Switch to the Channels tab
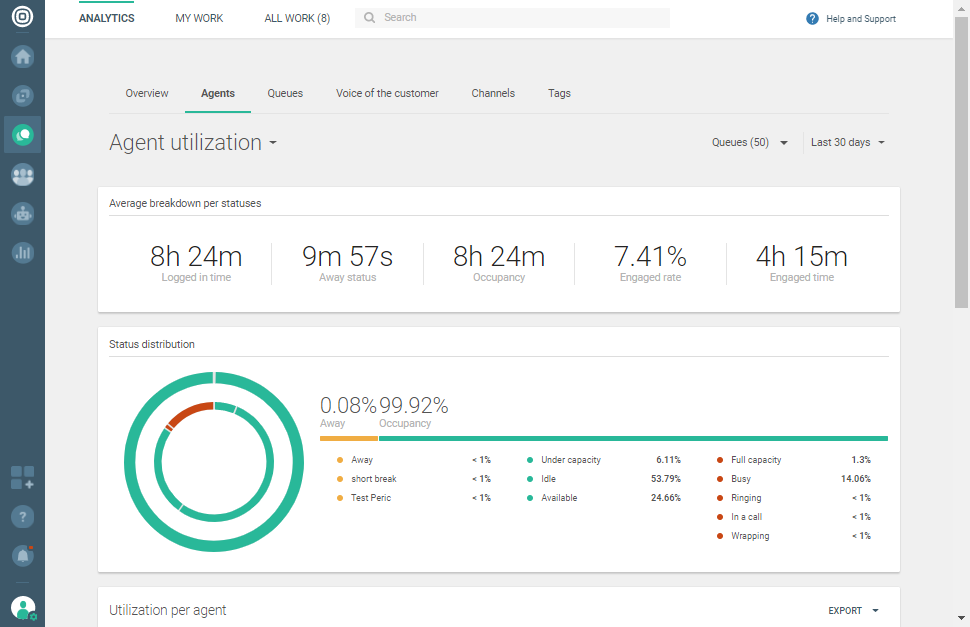Image resolution: width=970 pixels, height=627 pixels. tap(493, 93)
